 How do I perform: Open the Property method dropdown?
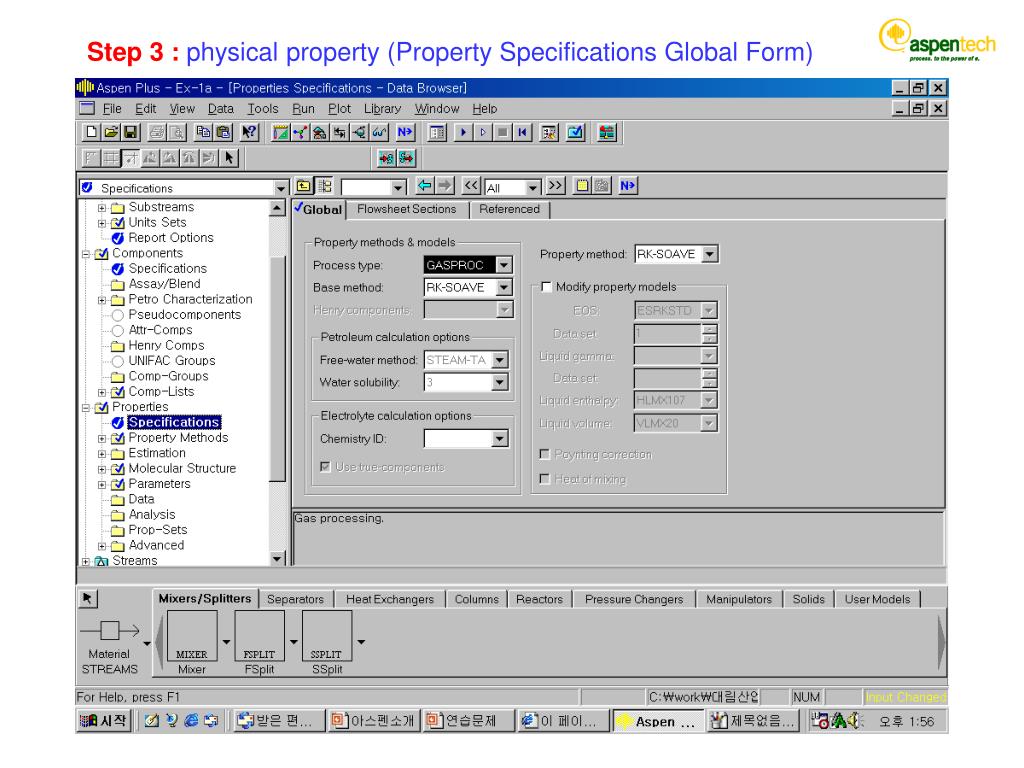tap(711, 255)
